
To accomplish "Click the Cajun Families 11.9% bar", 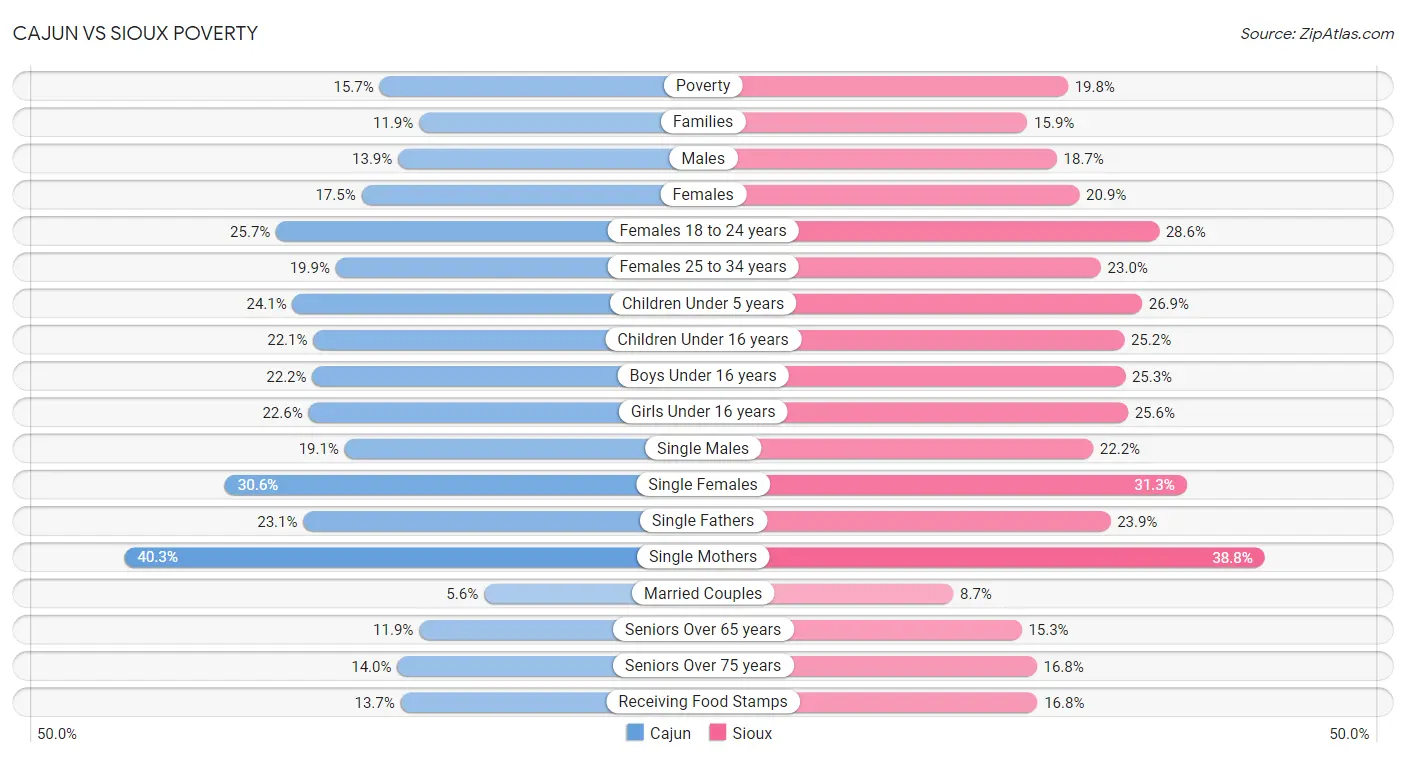I will 561,122.
